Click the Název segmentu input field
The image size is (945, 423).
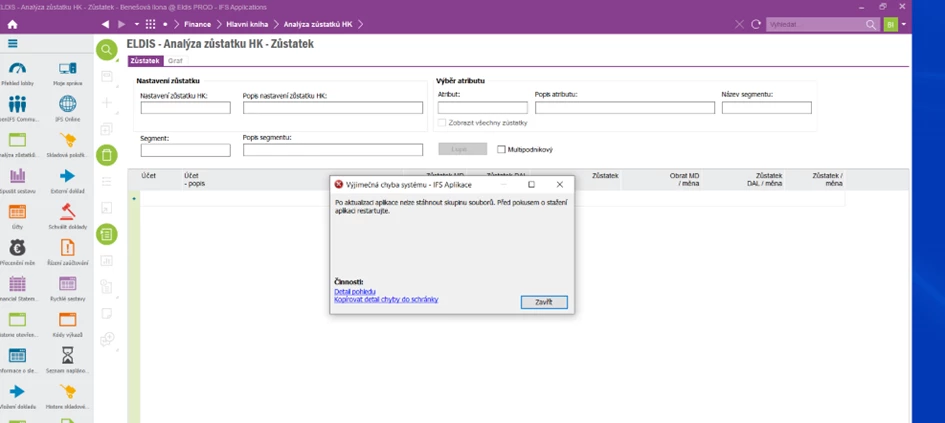767,108
